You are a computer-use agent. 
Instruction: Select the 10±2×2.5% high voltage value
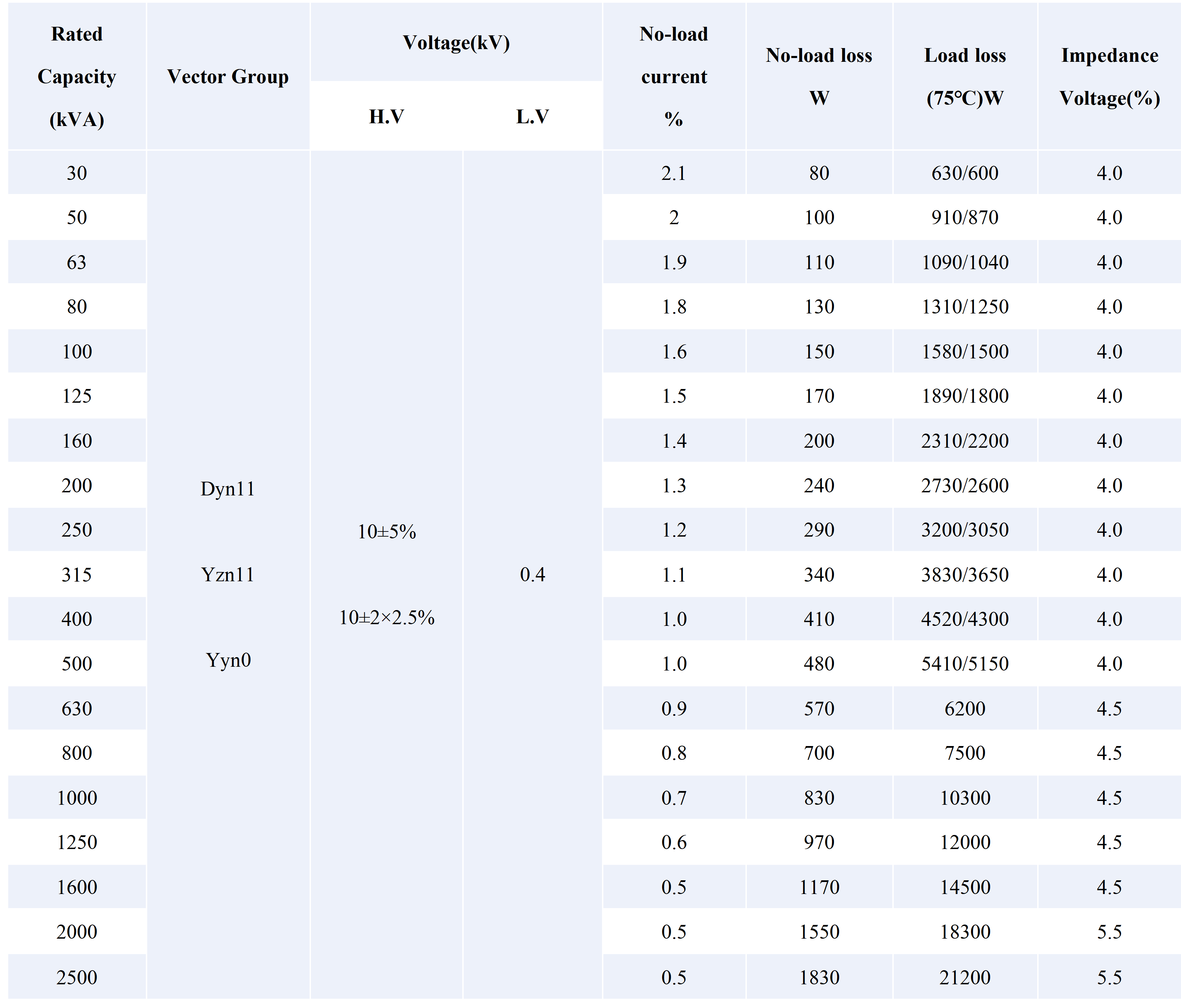(x=386, y=617)
